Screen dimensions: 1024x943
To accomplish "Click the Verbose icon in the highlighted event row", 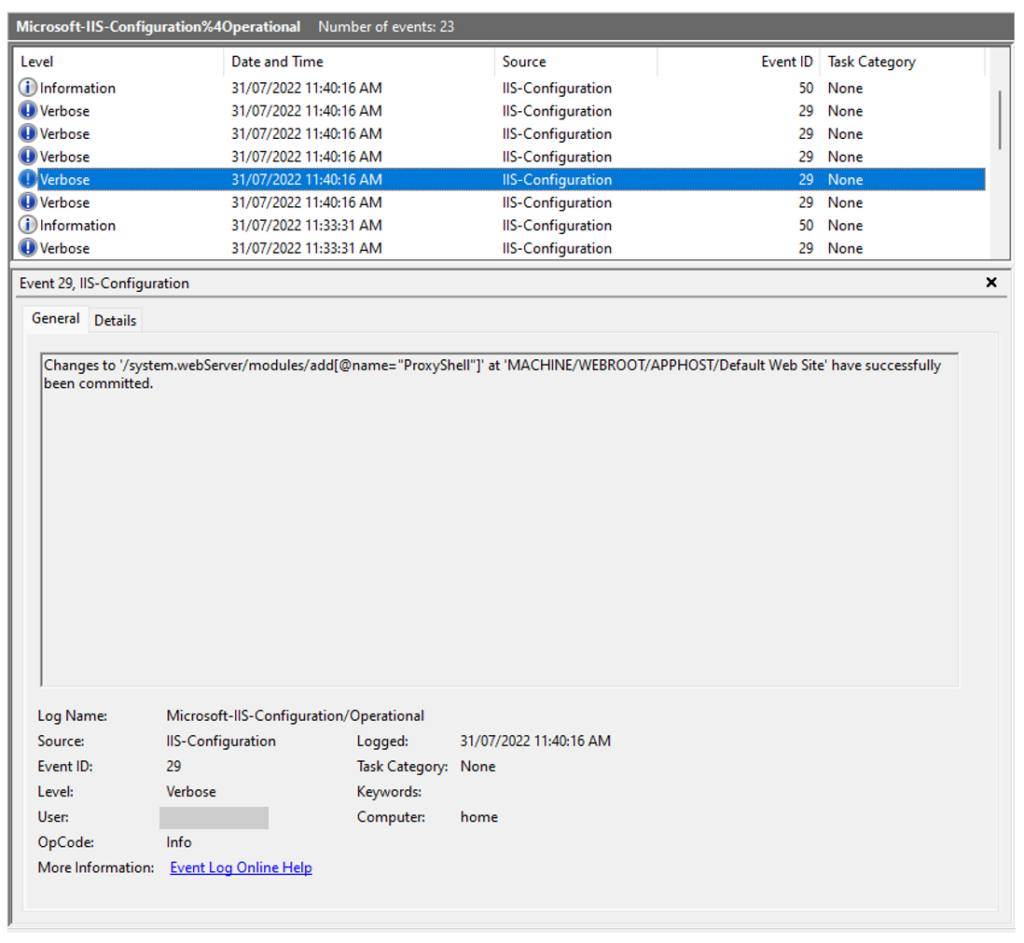I will (28, 179).
